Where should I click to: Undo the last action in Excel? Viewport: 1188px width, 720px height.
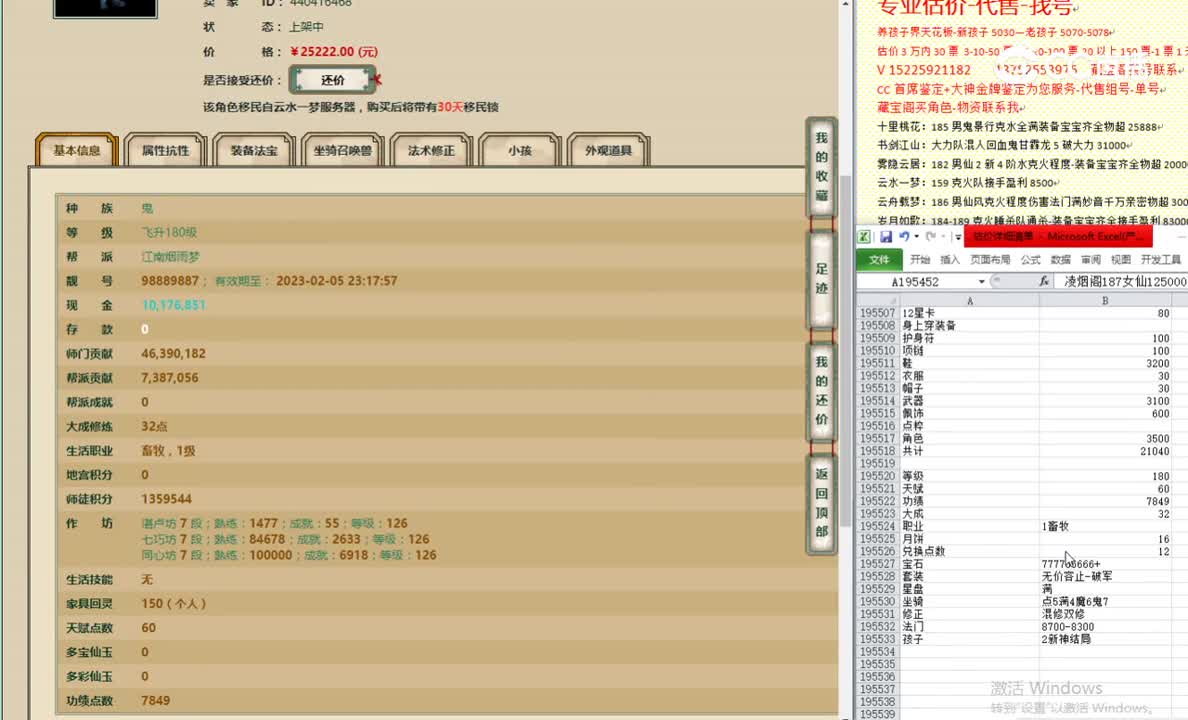[x=904, y=236]
